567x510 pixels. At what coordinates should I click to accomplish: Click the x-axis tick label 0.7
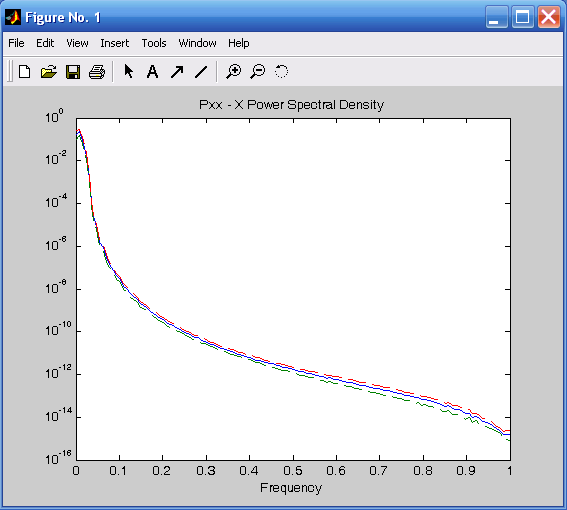click(x=379, y=471)
